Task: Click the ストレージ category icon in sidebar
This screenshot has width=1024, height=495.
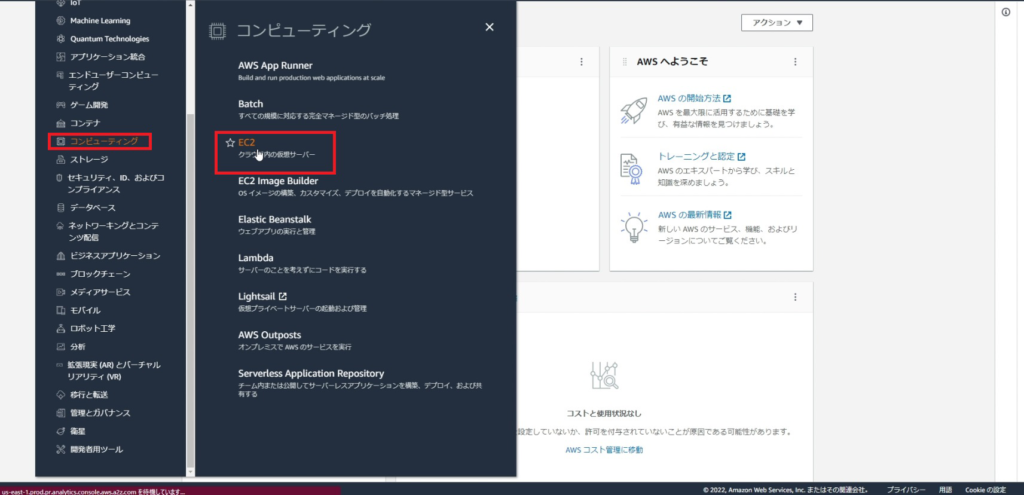Action: coord(61,159)
